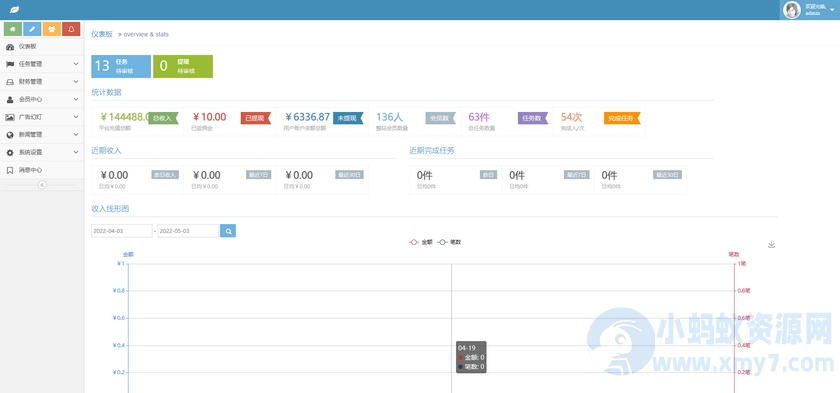840x393 pixels.
Task: Click the 13 任务 待审核 tile
Action: [121, 66]
